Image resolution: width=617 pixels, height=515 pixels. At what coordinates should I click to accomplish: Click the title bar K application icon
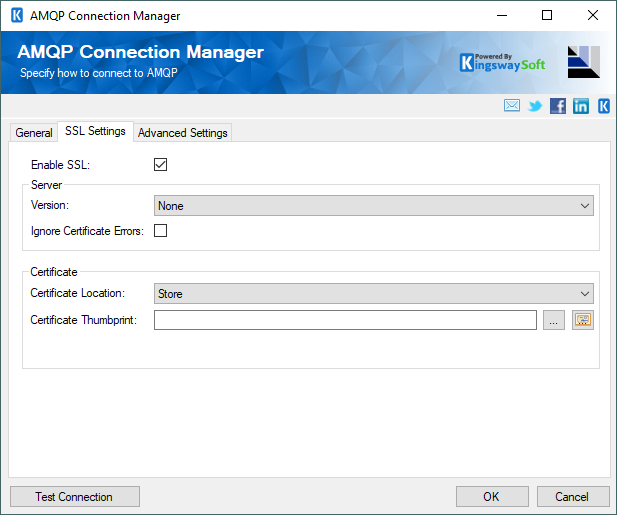(x=17, y=16)
